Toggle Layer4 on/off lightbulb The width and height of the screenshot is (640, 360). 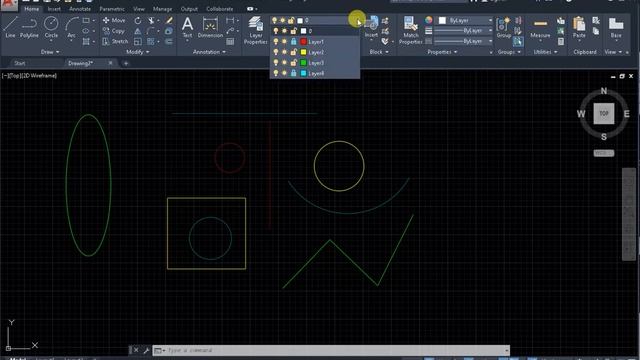point(276,73)
